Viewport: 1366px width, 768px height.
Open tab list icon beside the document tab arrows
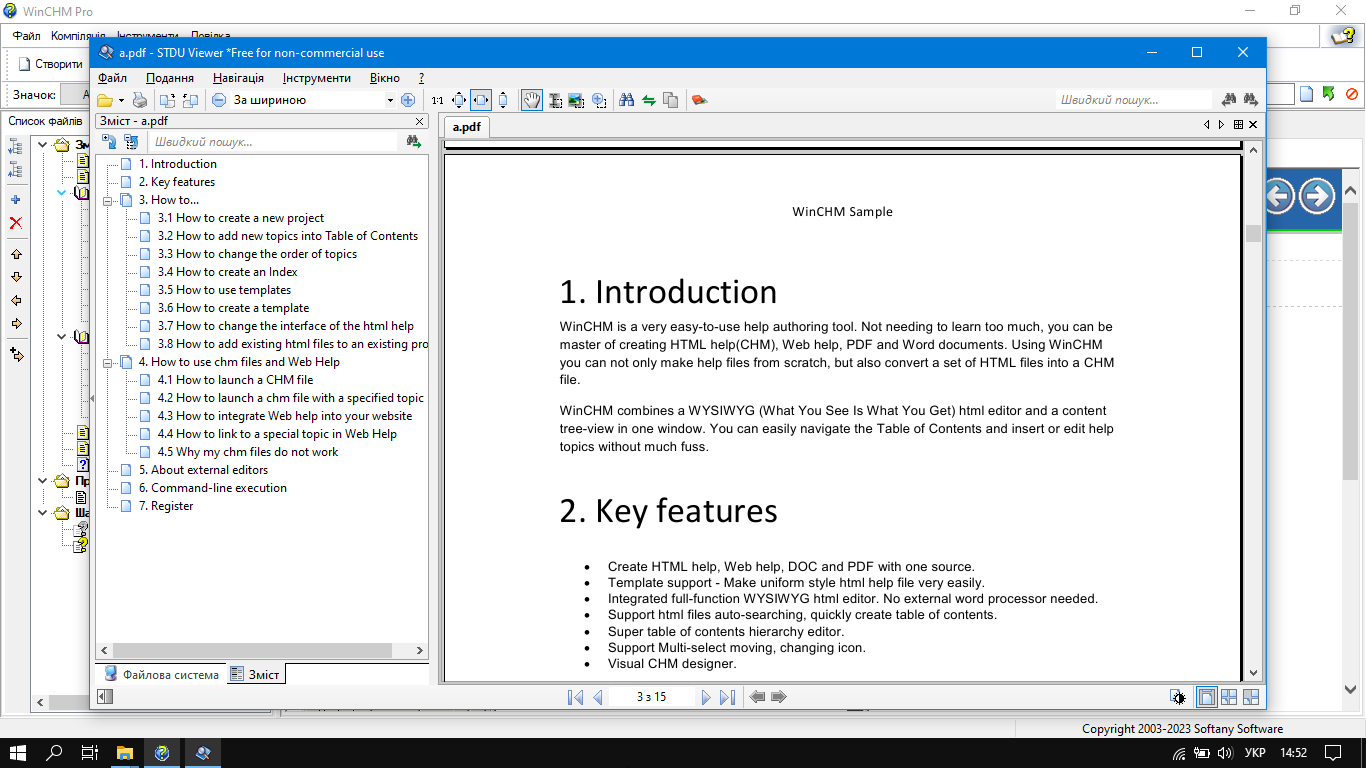click(1238, 125)
